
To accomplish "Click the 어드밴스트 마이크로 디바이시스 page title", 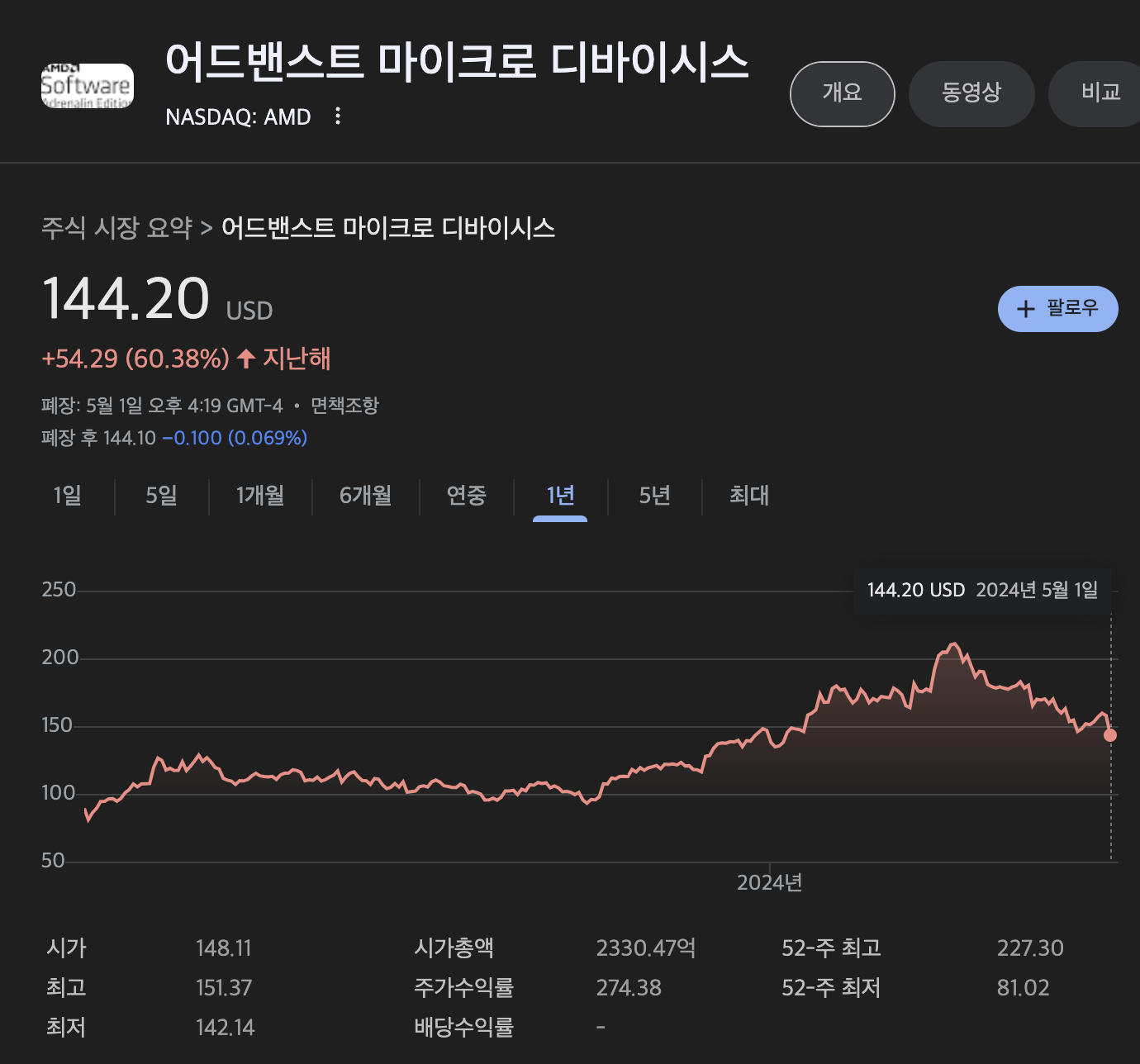I will coord(457,62).
